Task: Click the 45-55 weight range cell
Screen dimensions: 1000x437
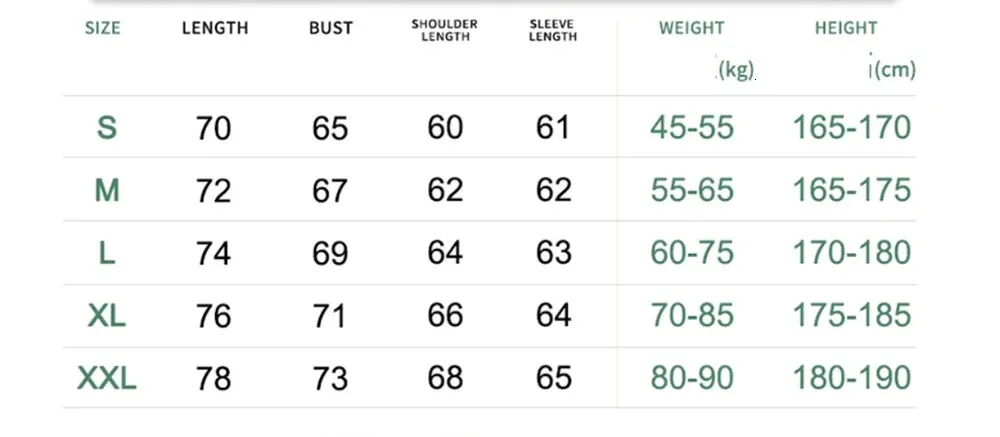Action: 692,128
